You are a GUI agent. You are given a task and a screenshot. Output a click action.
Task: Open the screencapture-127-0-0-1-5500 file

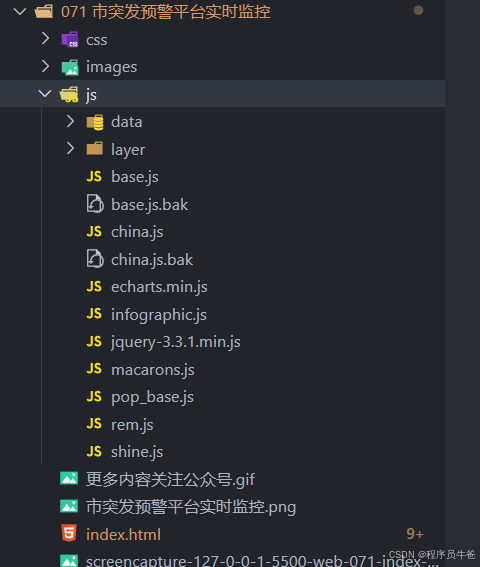click(x=262, y=561)
